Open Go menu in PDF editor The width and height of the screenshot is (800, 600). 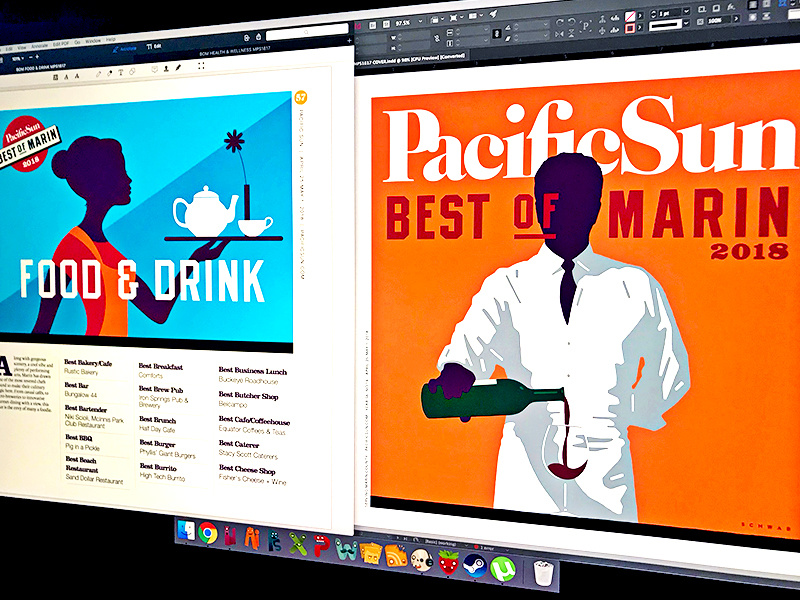tap(77, 42)
